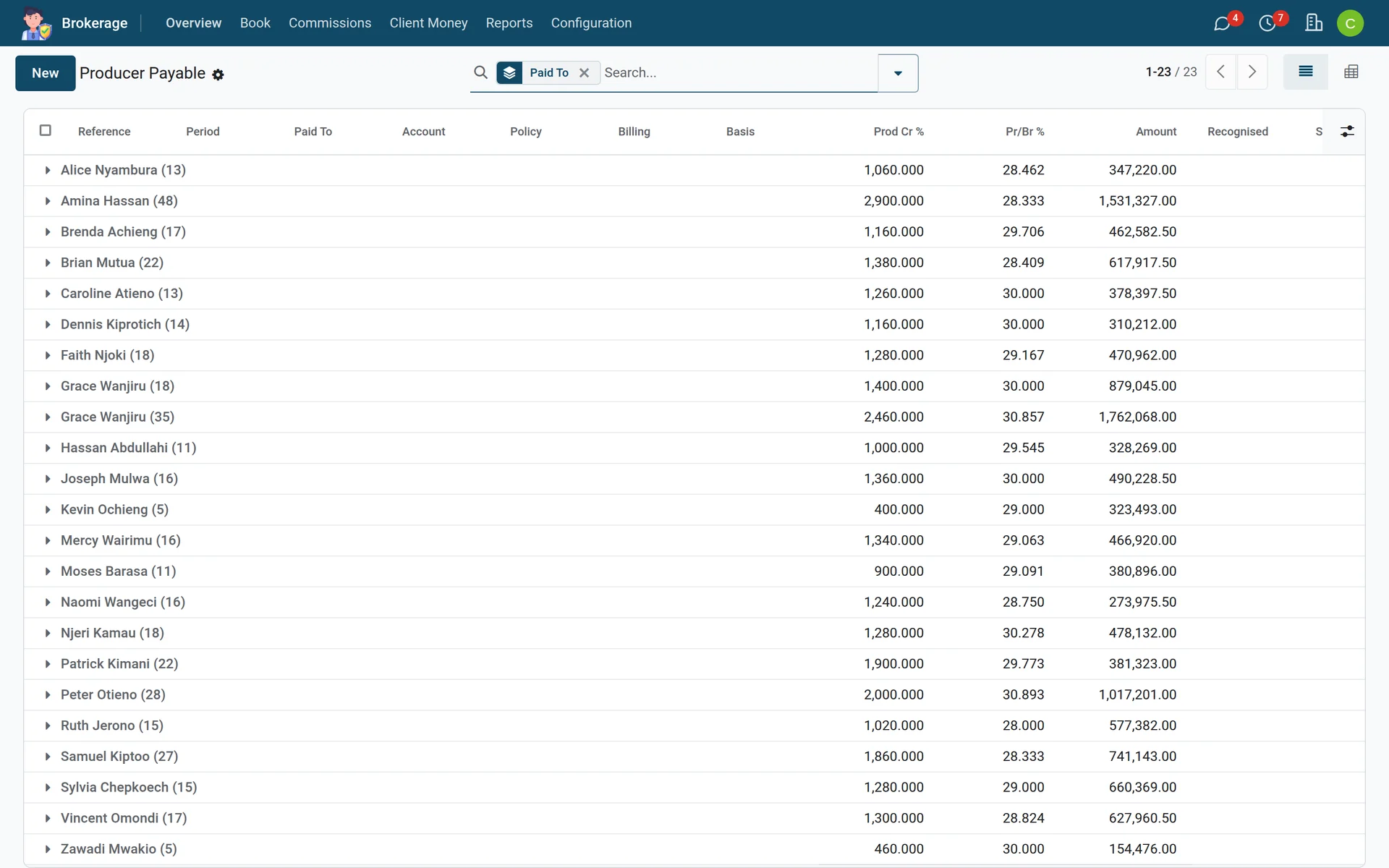This screenshot has width=1389, height=868.
Task: Open the company switcher building icon
Action: 1314,23
